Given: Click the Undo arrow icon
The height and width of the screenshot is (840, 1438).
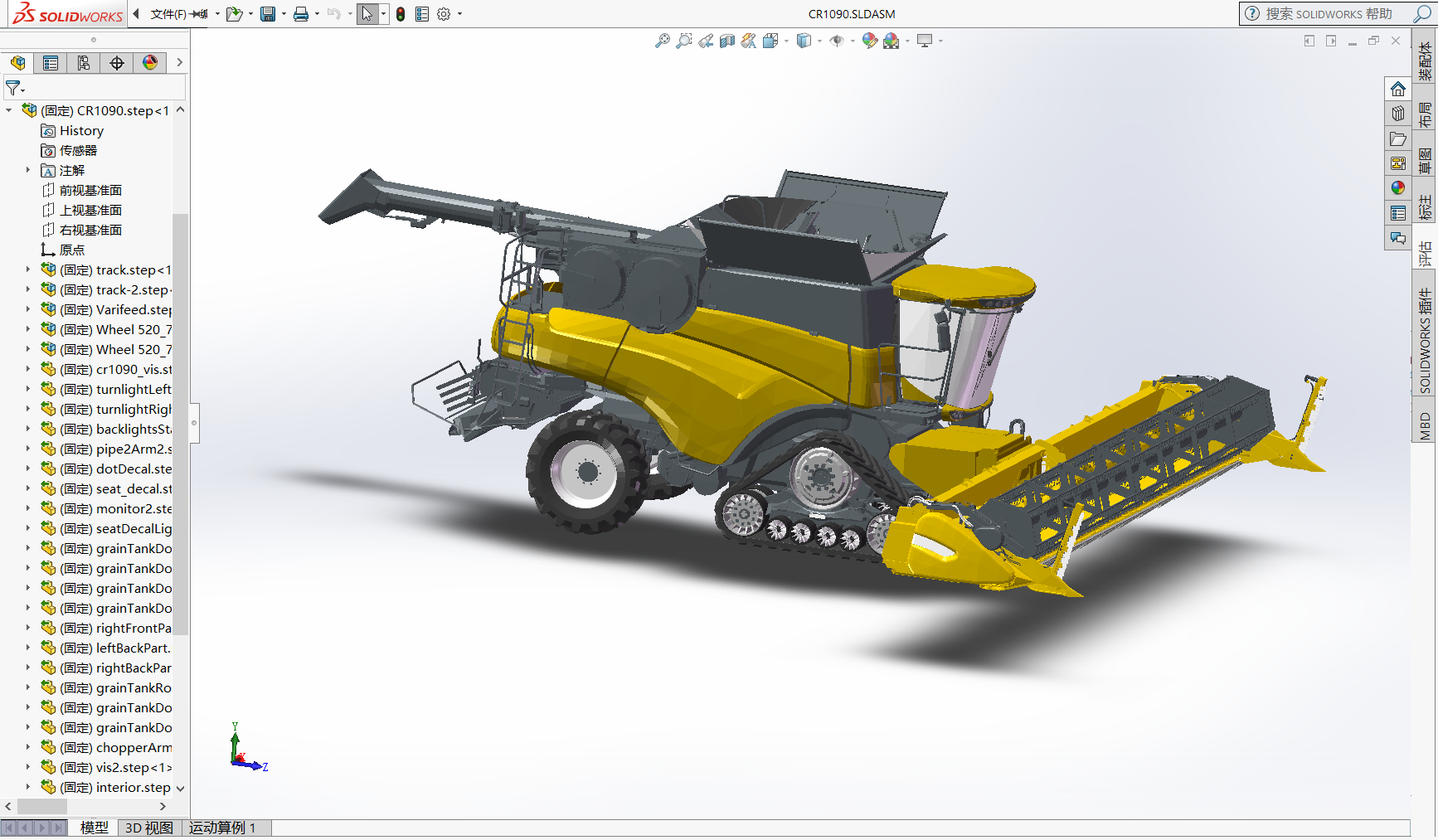Looking at the screenshot, I should tap(334, 14).
